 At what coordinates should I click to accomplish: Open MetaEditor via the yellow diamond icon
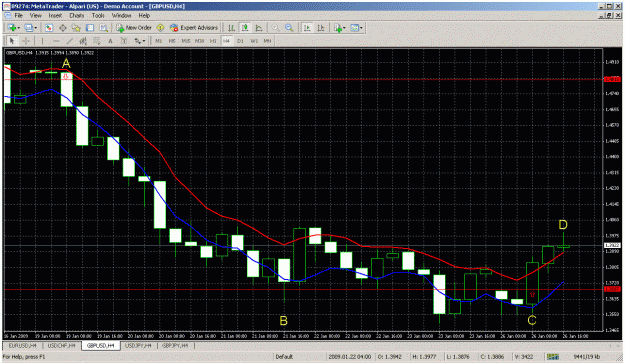point(160,27)
